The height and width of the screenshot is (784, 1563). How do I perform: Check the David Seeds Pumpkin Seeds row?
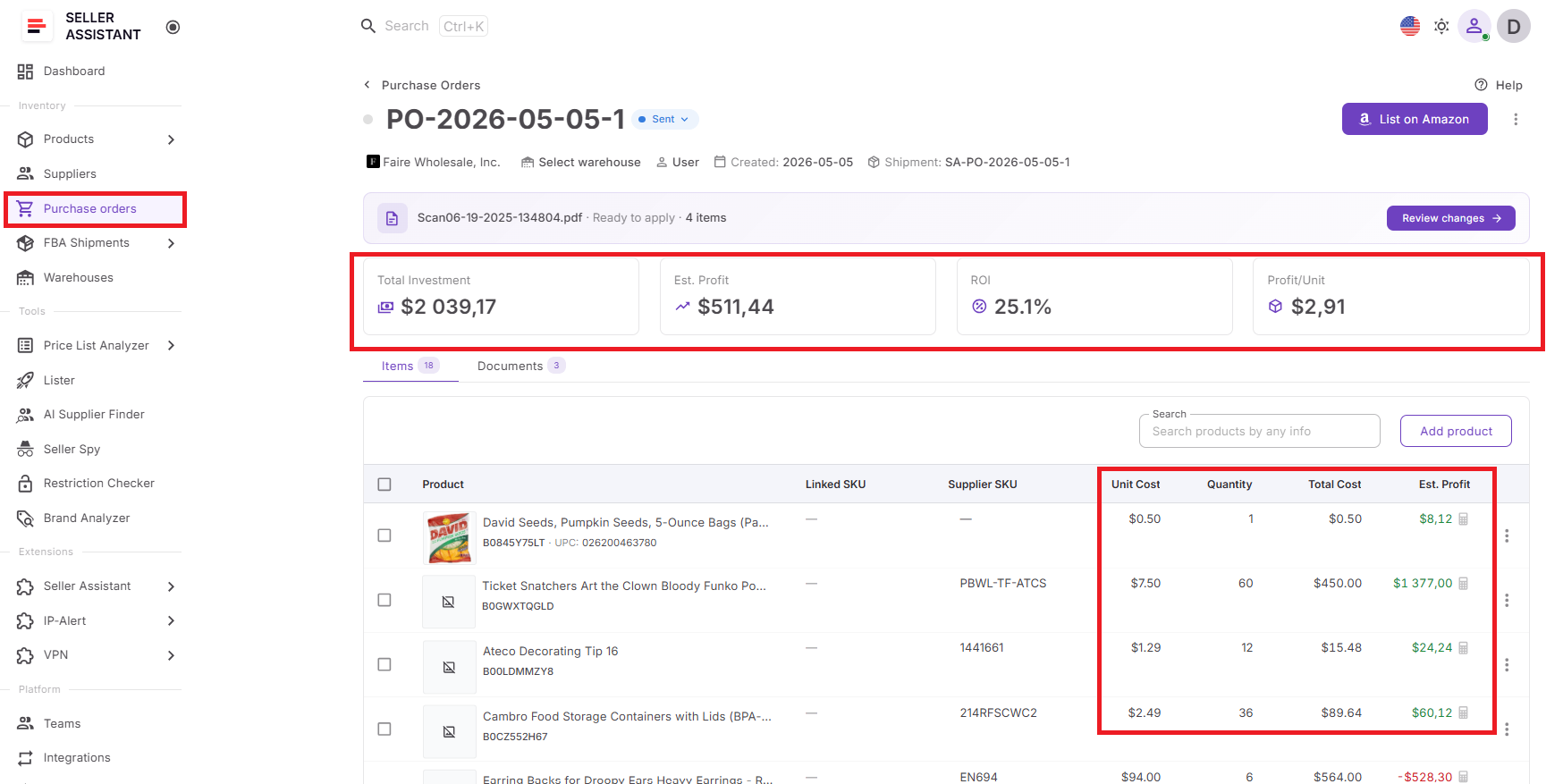pos(384,535)
